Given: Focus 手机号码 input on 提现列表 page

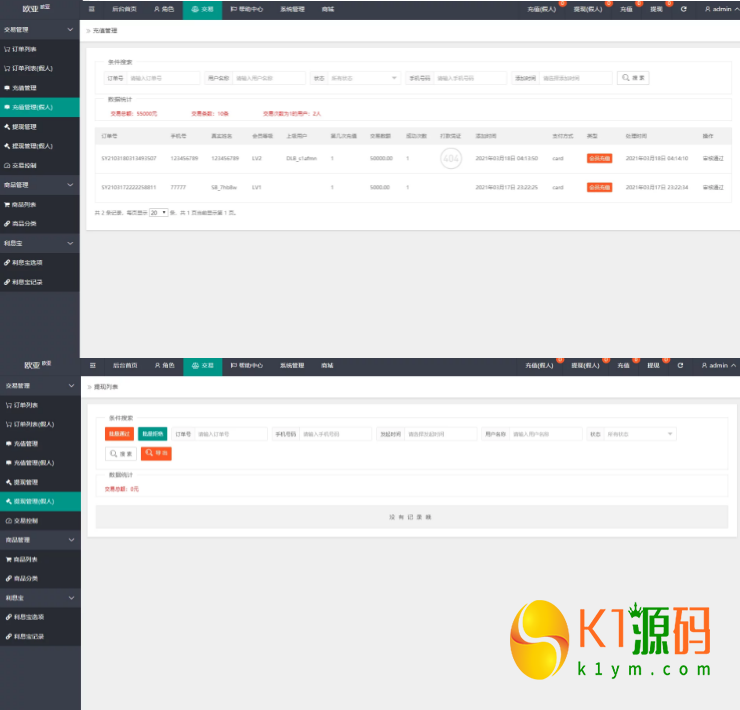Looking at the screenshot, I should (x=335, y=434).
